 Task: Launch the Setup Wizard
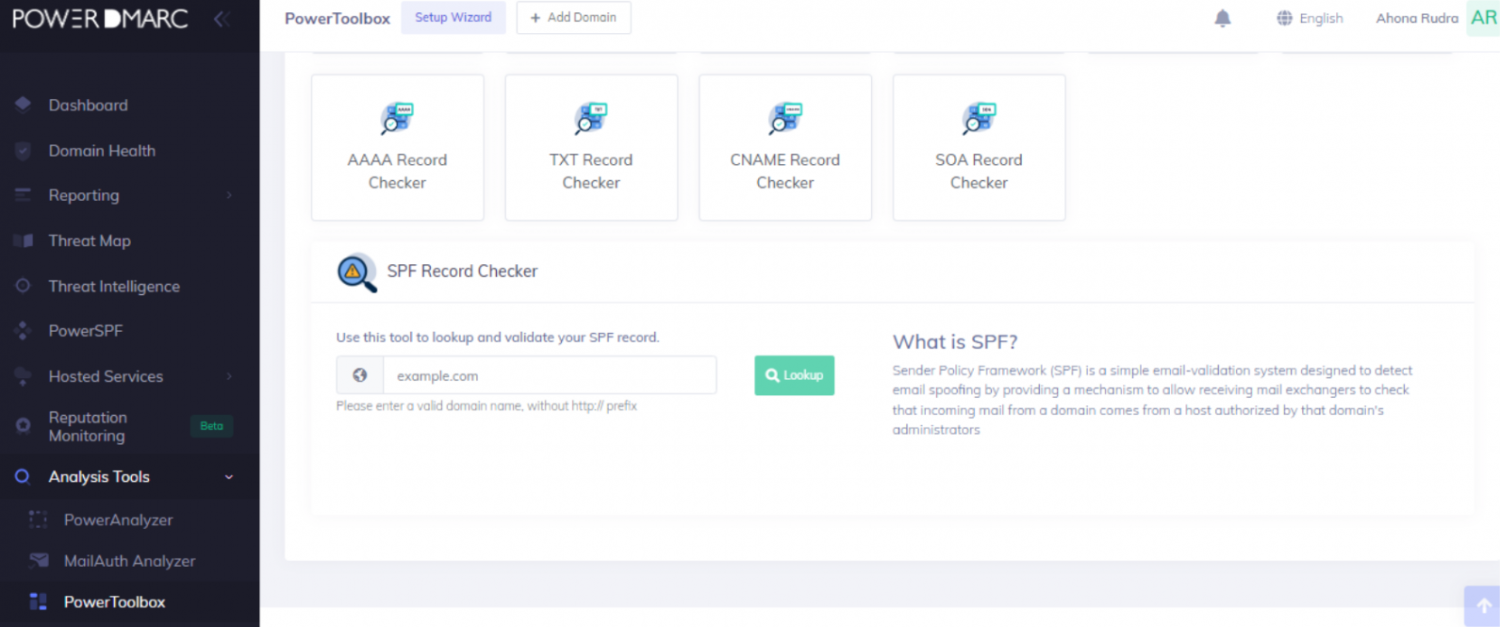[453, 17]
